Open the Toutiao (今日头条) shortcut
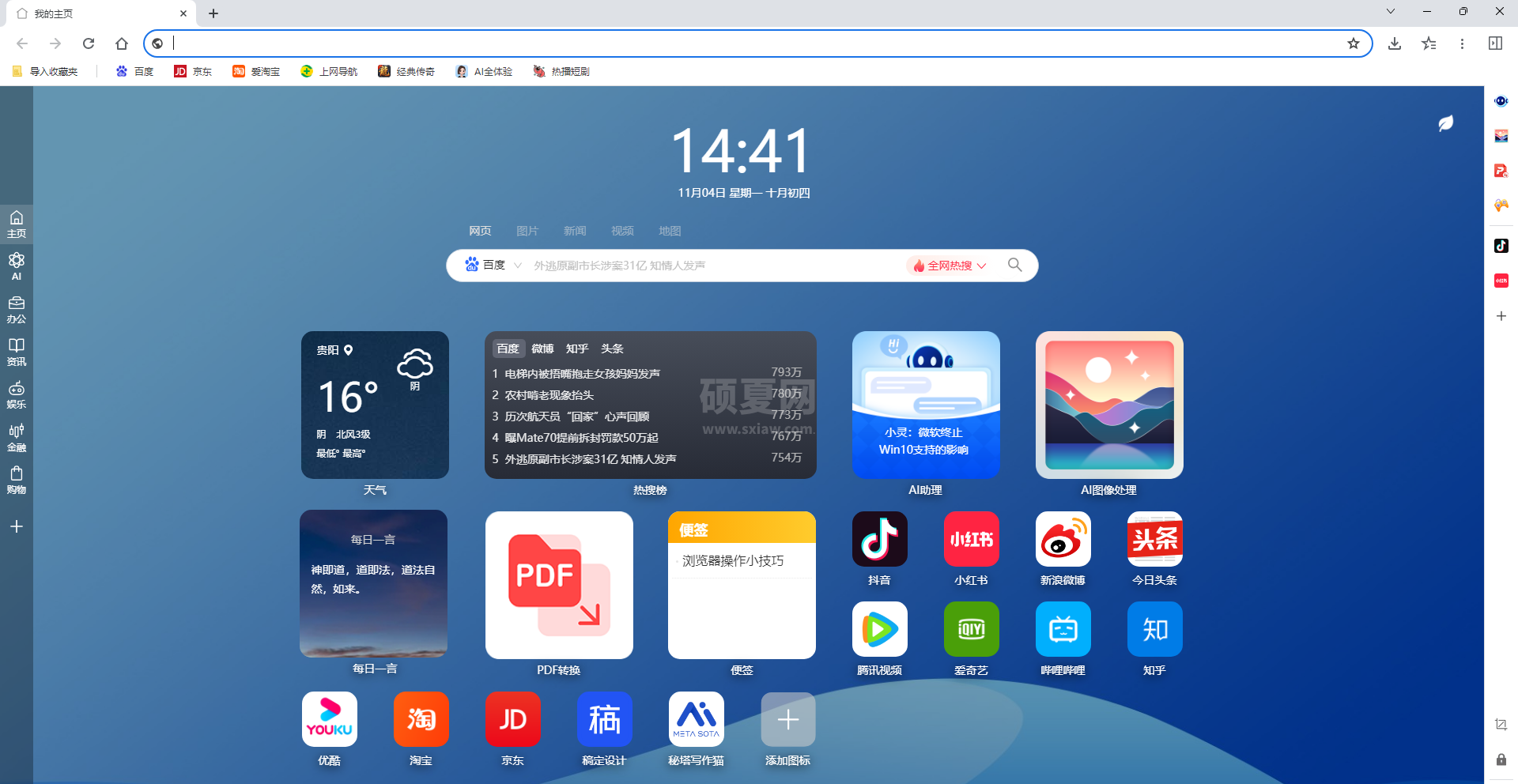 tap(1154, 539)
